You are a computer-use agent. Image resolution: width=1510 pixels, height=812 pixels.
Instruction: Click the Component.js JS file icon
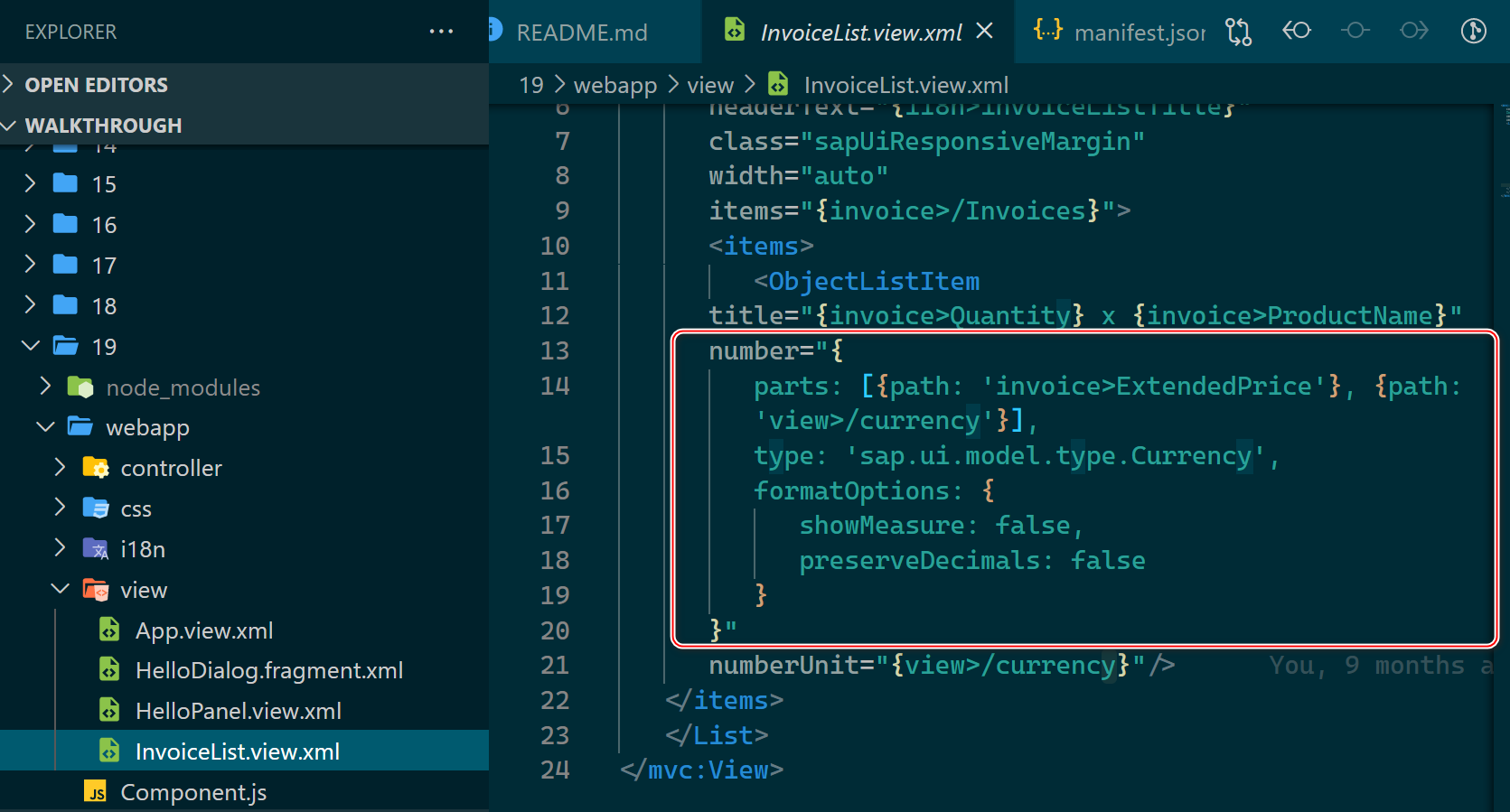pos(95,792)
